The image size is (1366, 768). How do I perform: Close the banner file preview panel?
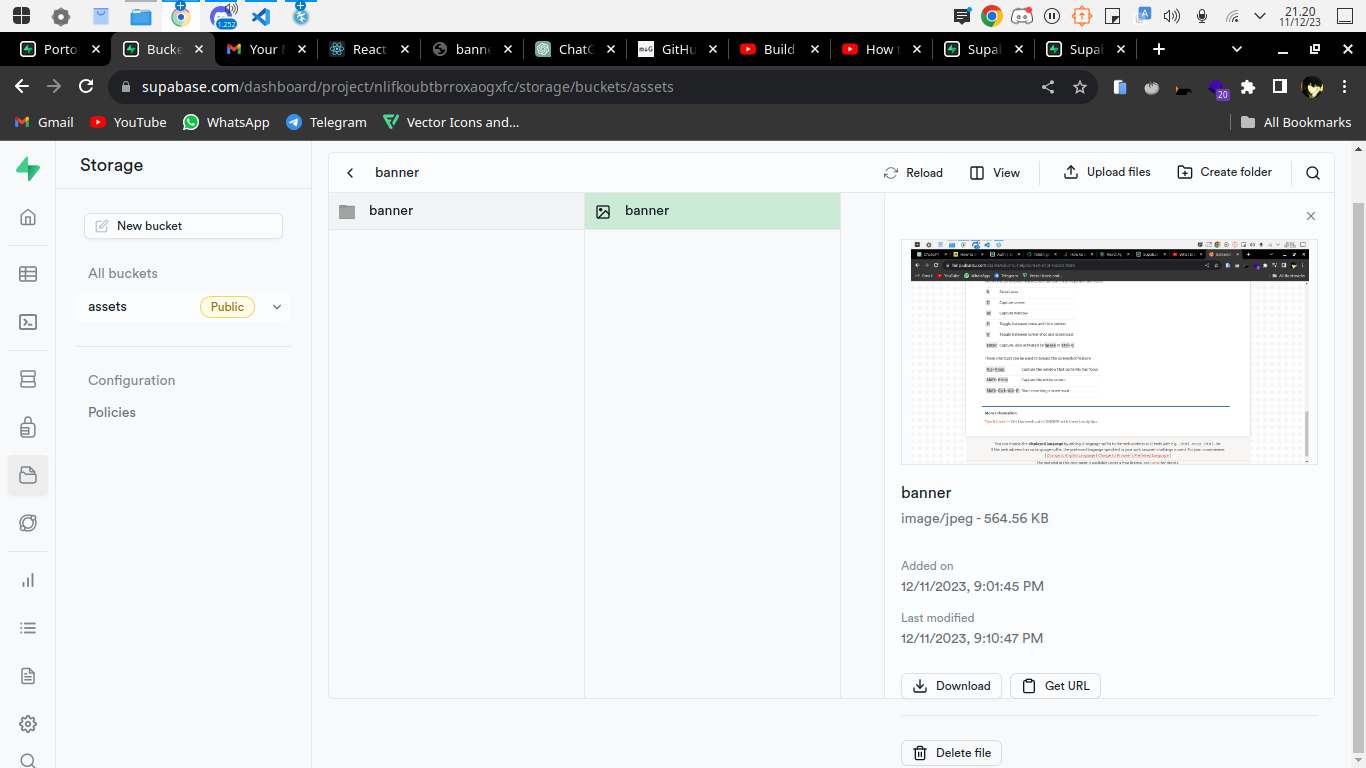tap(1311, 216)
